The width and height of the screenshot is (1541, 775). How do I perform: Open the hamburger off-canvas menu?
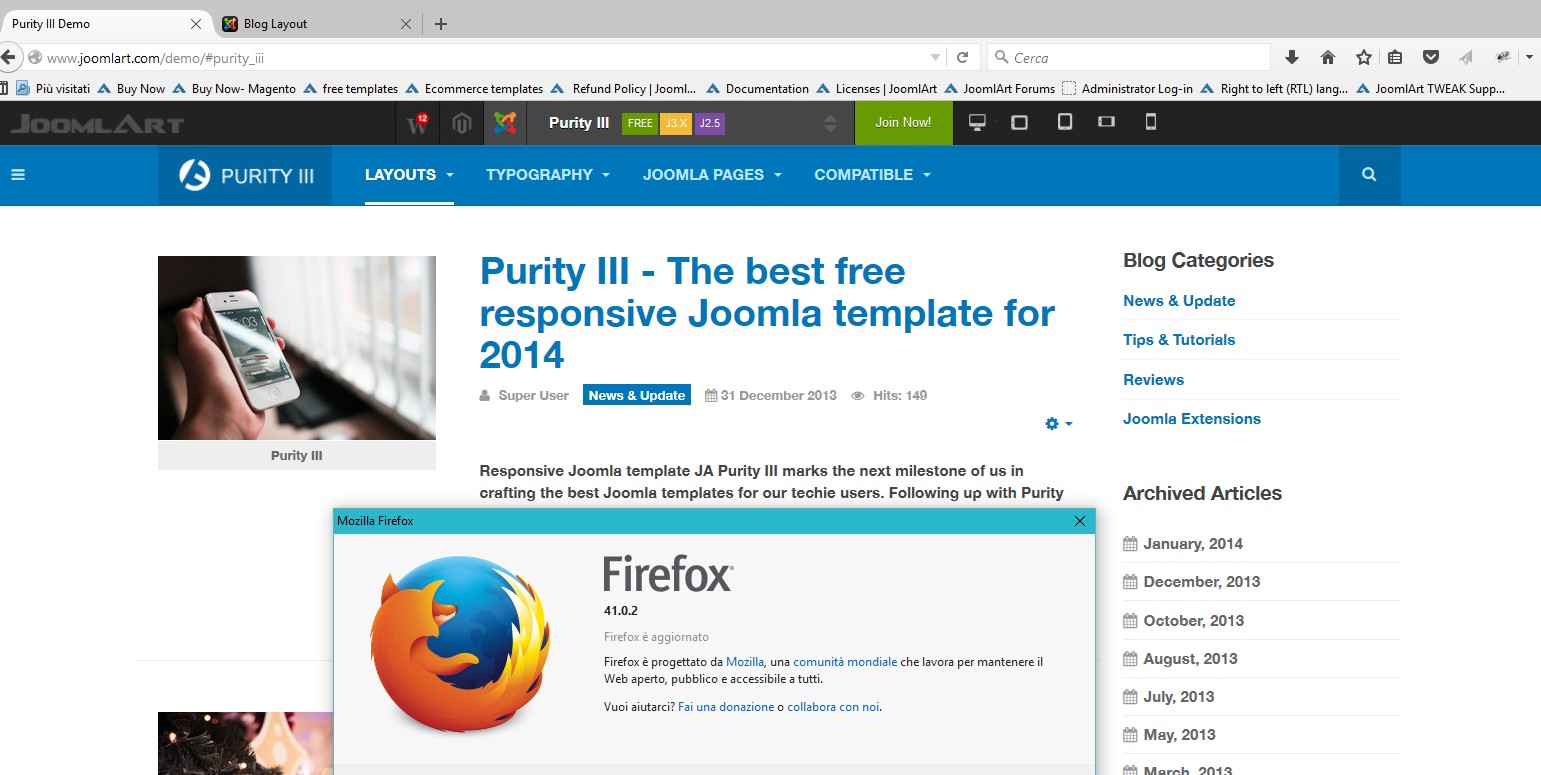coord(17,174)
